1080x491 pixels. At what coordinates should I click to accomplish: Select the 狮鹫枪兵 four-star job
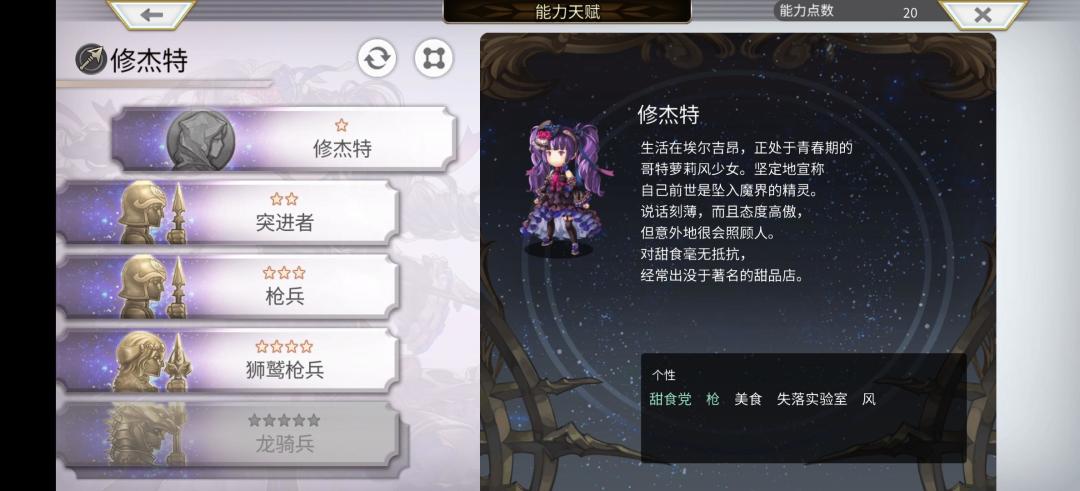(x=228, y=360)
